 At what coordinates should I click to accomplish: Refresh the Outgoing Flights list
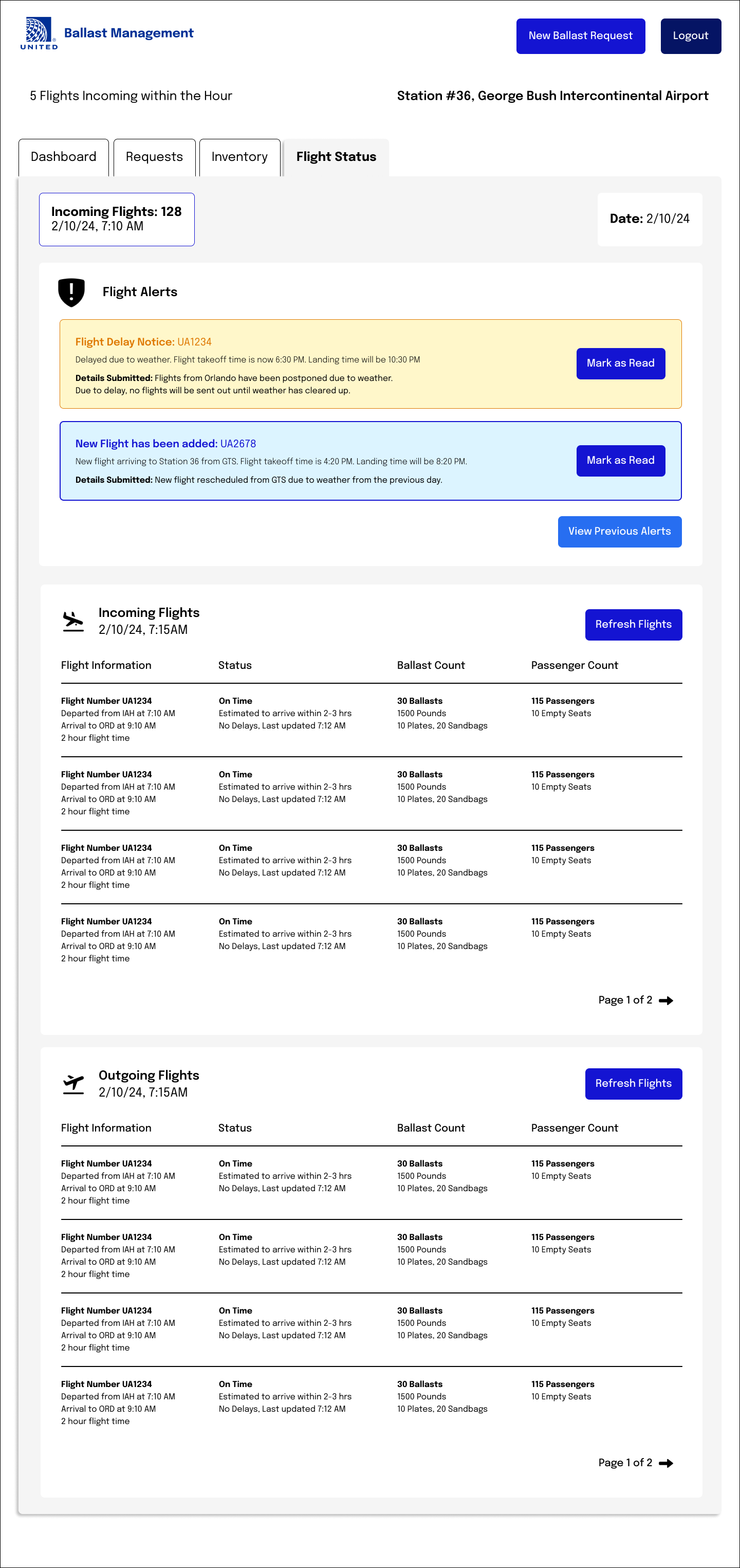click(x=634, y=1084)
